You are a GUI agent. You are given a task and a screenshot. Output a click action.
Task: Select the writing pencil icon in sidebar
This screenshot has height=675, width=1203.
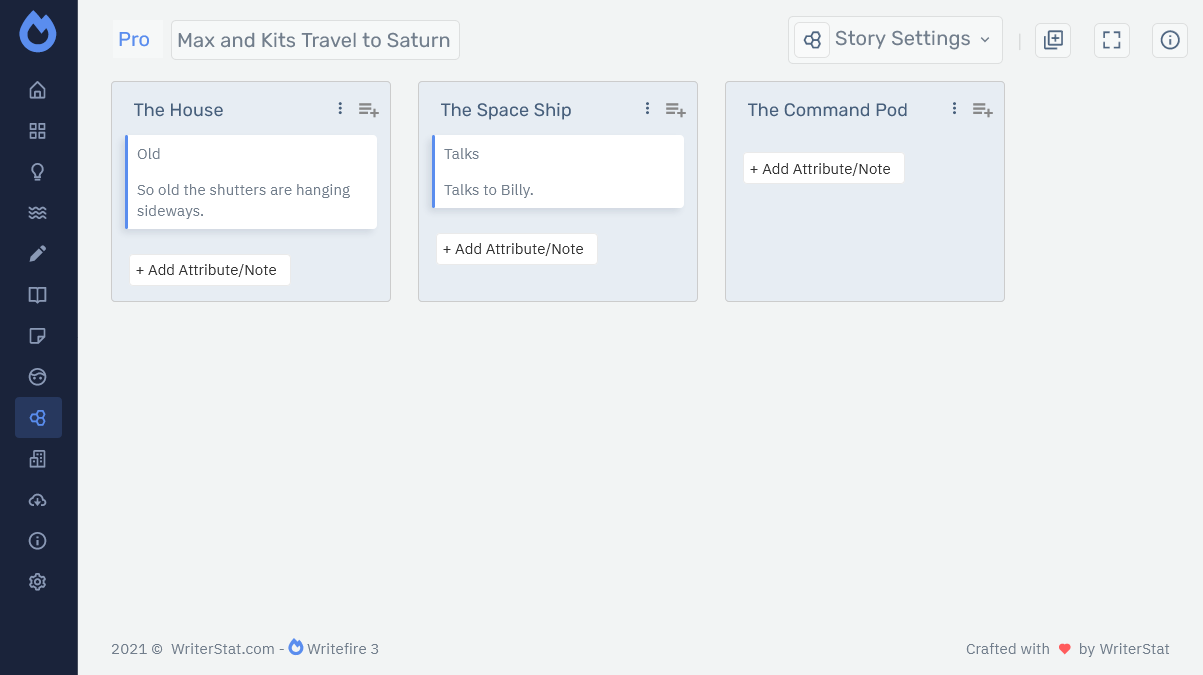coord(37,253)
